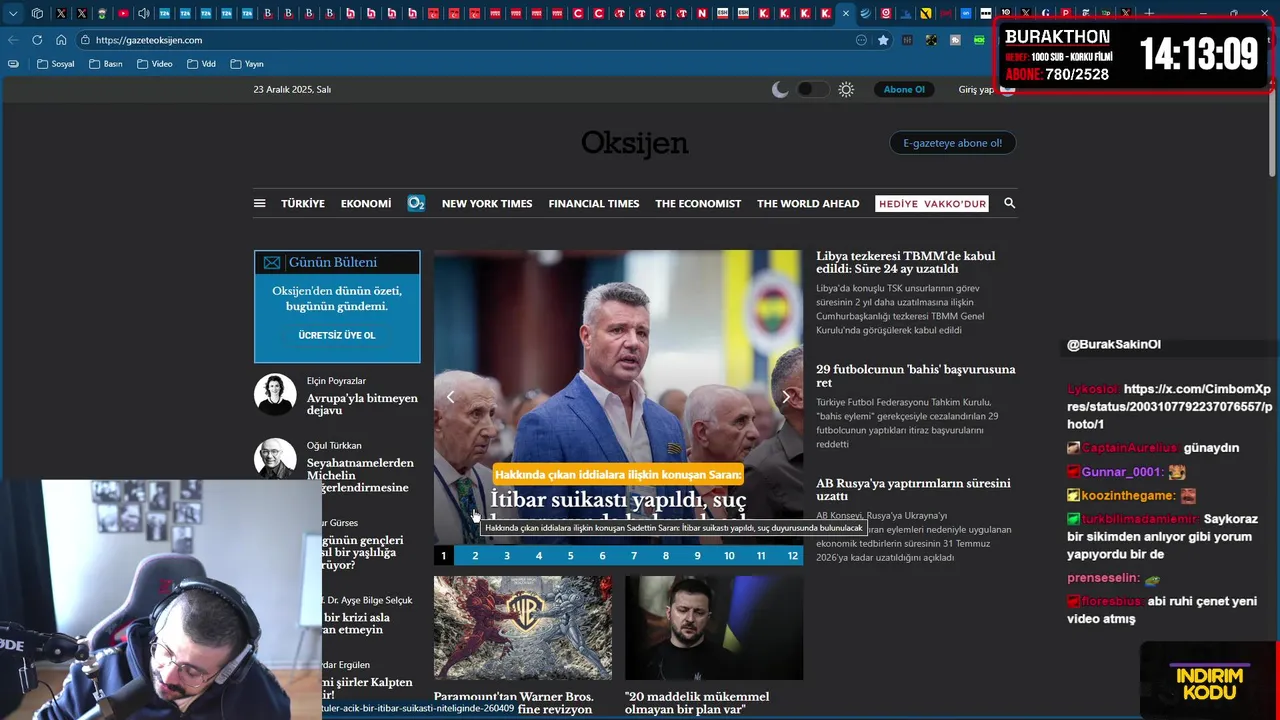Image resolution: width=1280 pixels, height=720 pixels.
Task: Click the sun light-mode icon
Action: tap(846, 89)
